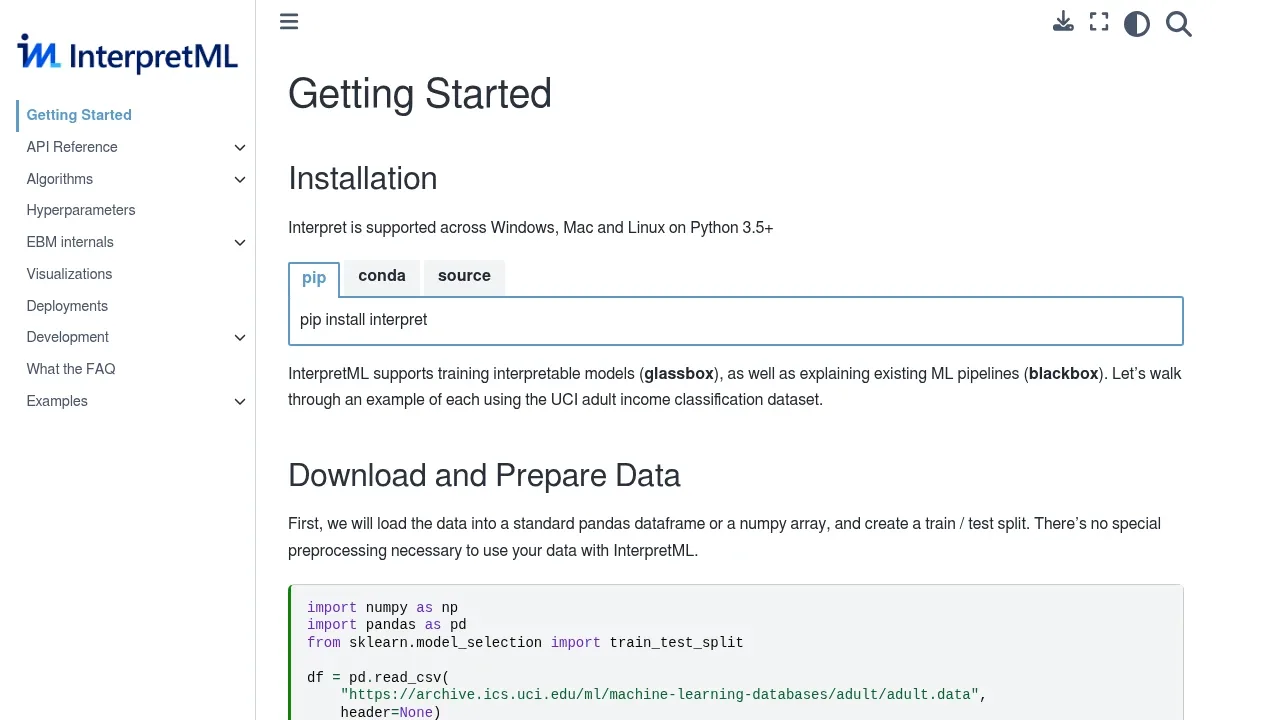Go to the API Reference page
This screenshot has width=1280, height=720.
click(x=72, y=147)
